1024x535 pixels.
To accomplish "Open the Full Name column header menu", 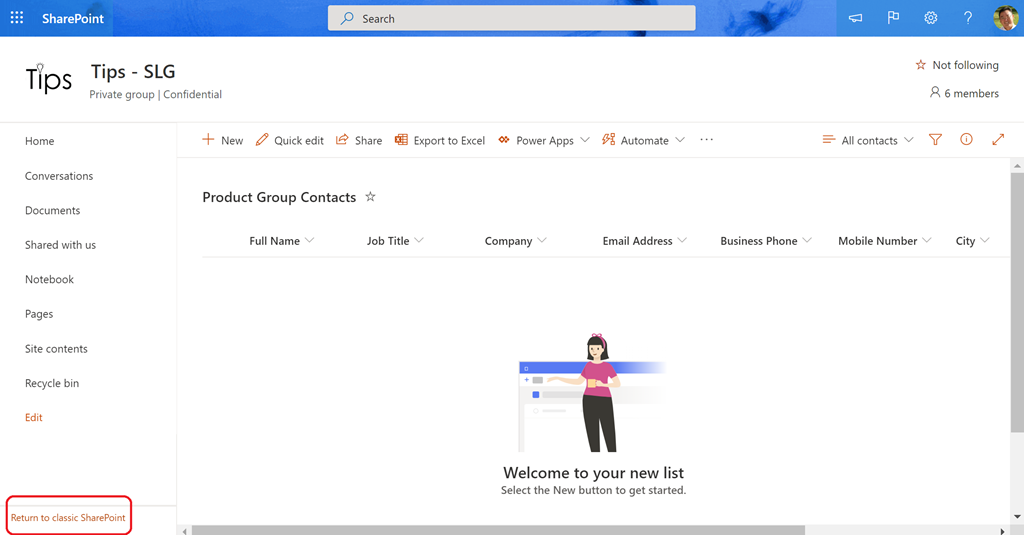I will [x=281, y=241].
